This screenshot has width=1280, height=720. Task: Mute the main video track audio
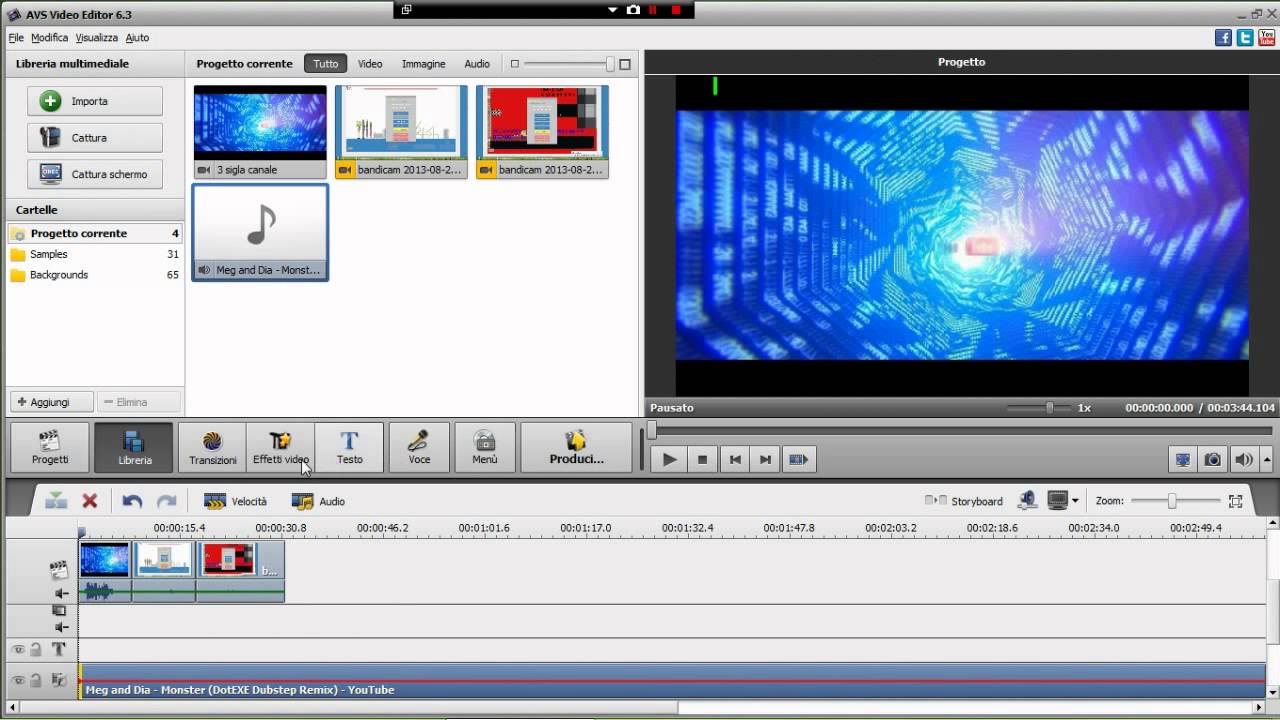click(61, 593)
